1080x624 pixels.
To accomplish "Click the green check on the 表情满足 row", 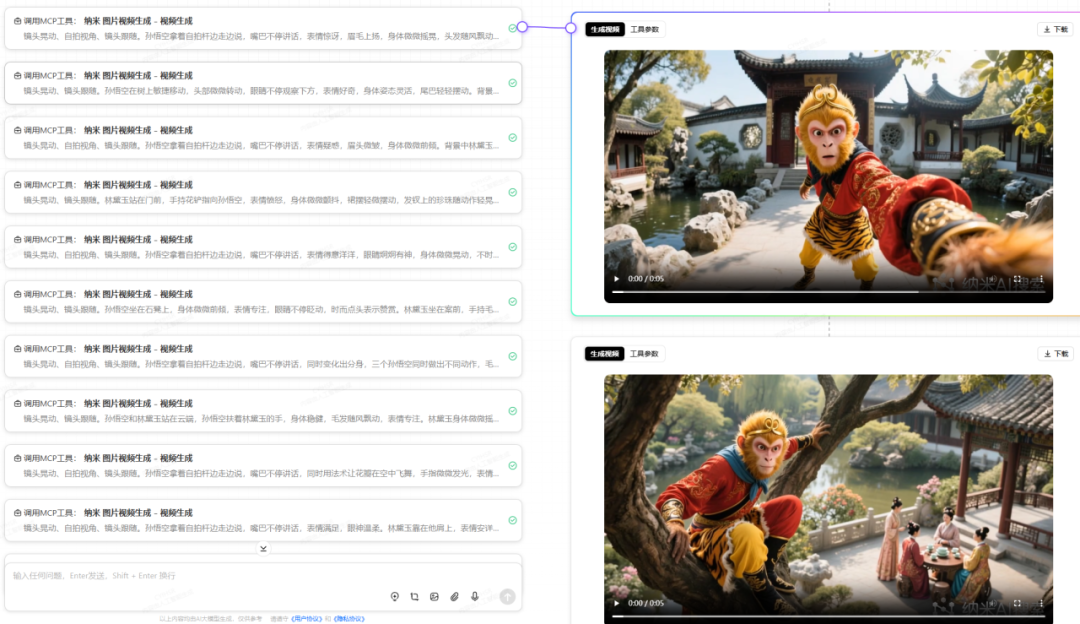I will click(512, 520).
